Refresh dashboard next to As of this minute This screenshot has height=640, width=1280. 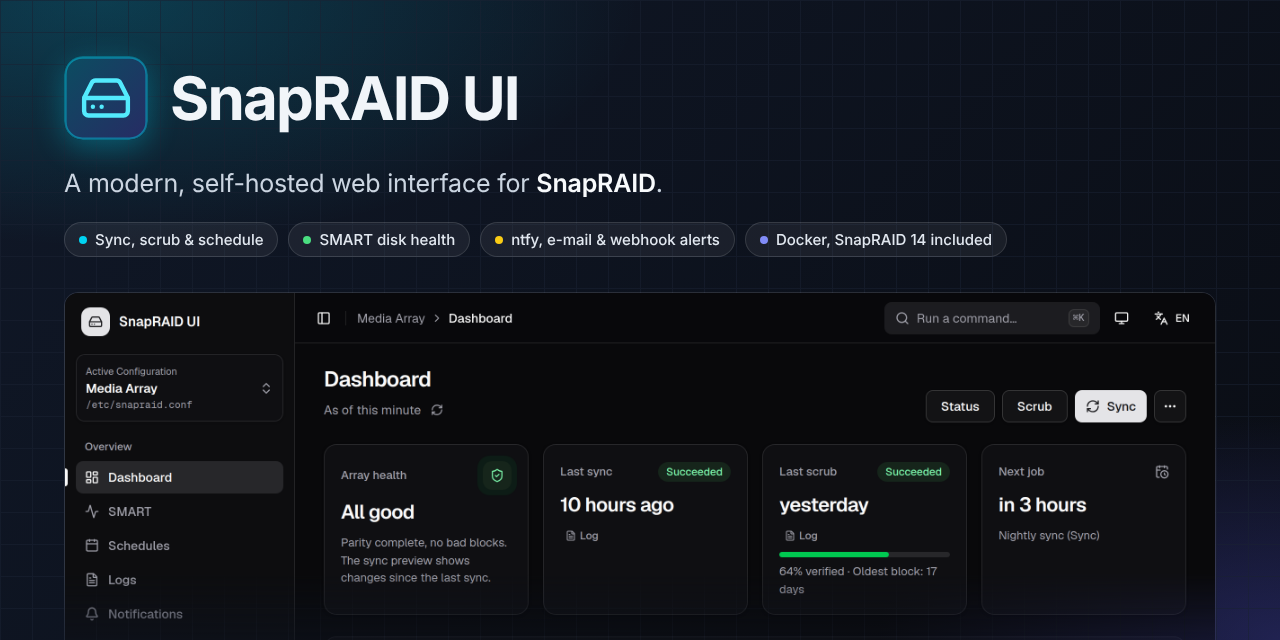[437, 410]
